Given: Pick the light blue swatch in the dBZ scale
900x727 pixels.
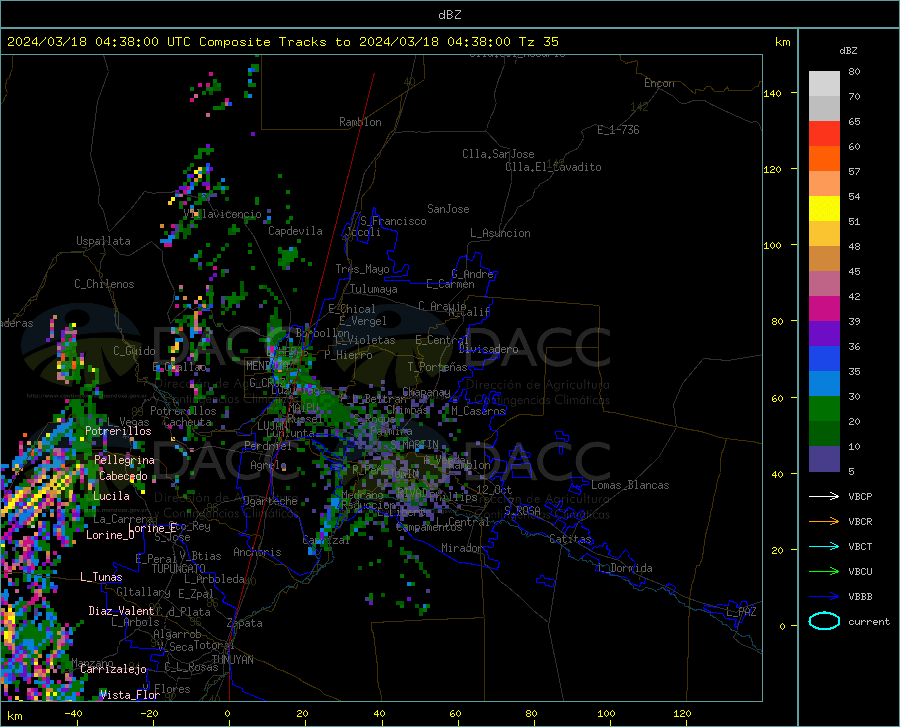Looking at the screenshot, I should pyautogui.click(x=824, y=384).
